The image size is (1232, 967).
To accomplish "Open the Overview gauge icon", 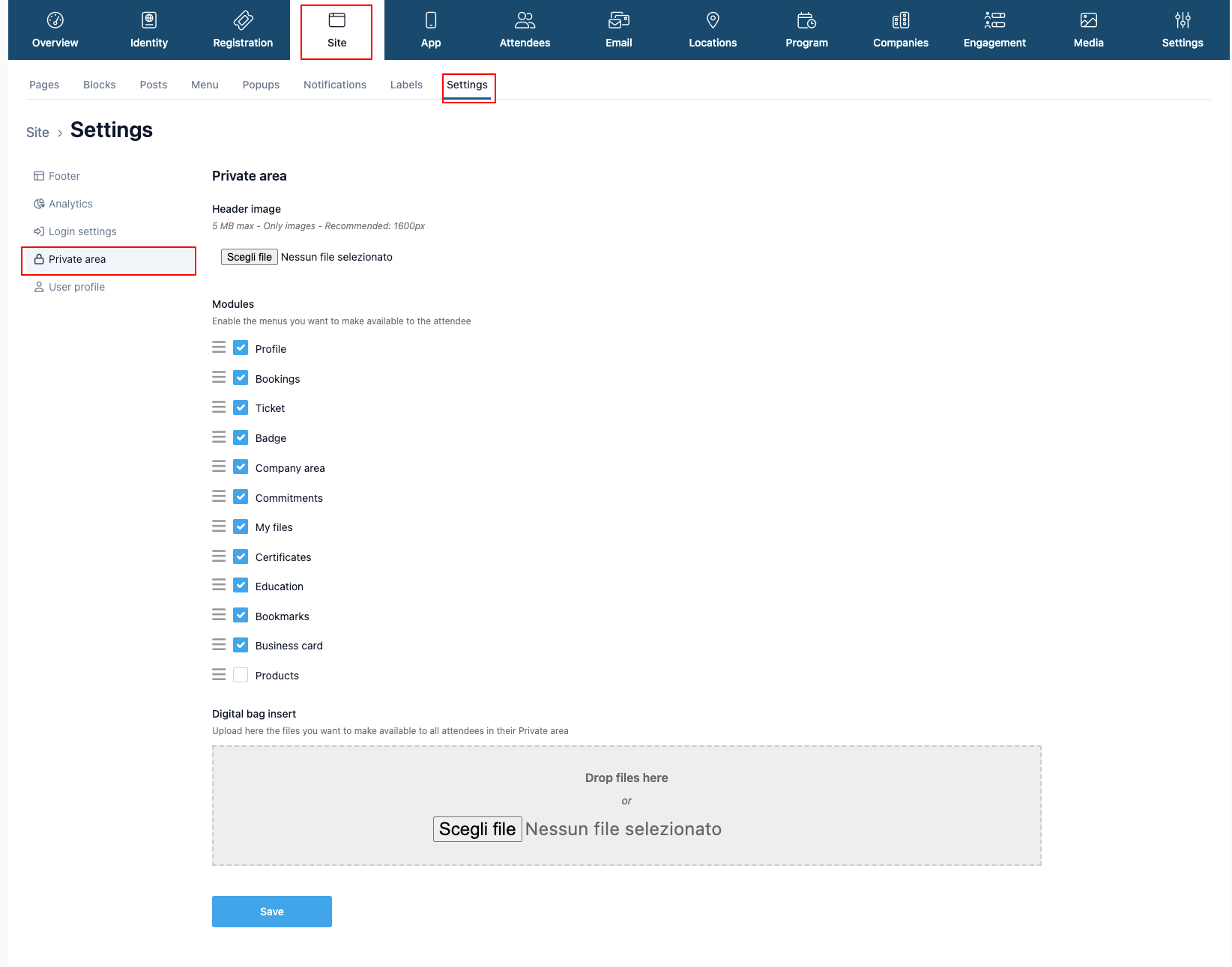I will [x=55, y=20].
